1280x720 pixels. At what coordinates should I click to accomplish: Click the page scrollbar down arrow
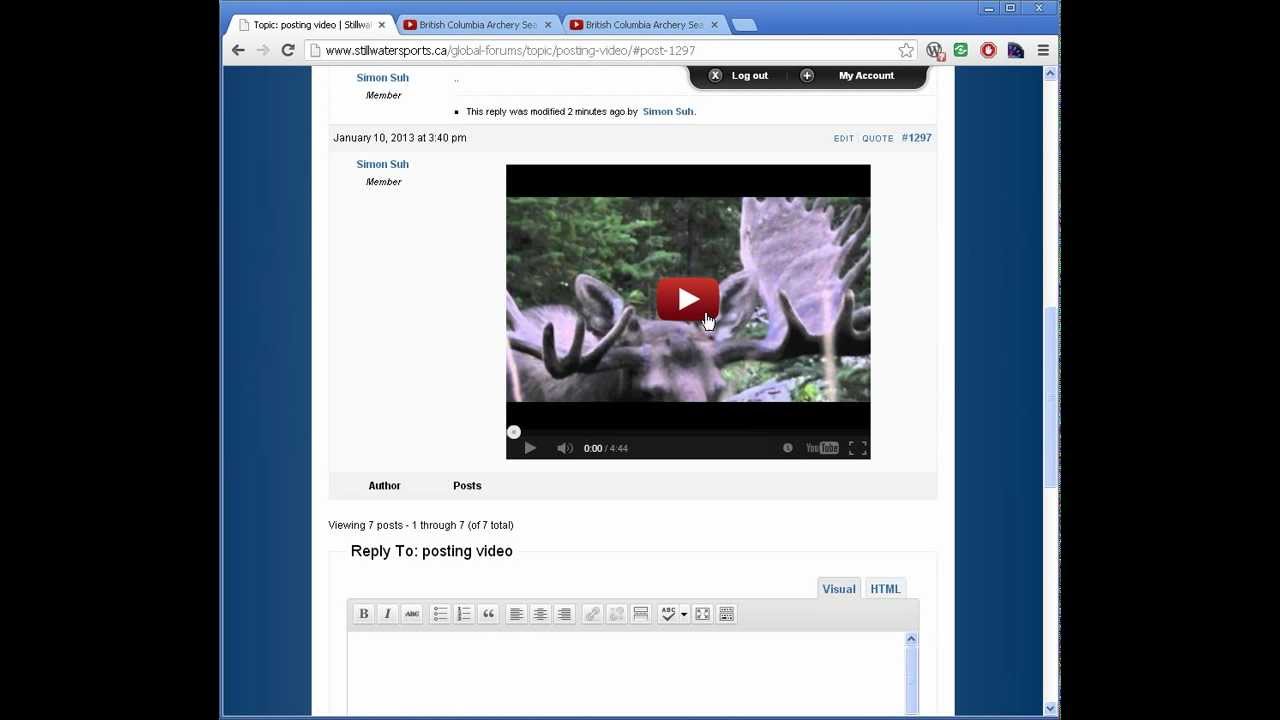tap(1051, 708)
